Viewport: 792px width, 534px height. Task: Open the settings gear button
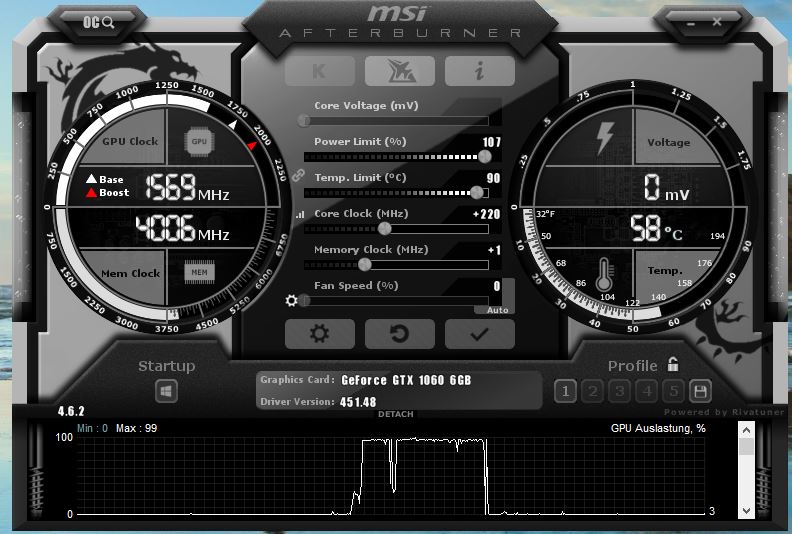point(320,334)
